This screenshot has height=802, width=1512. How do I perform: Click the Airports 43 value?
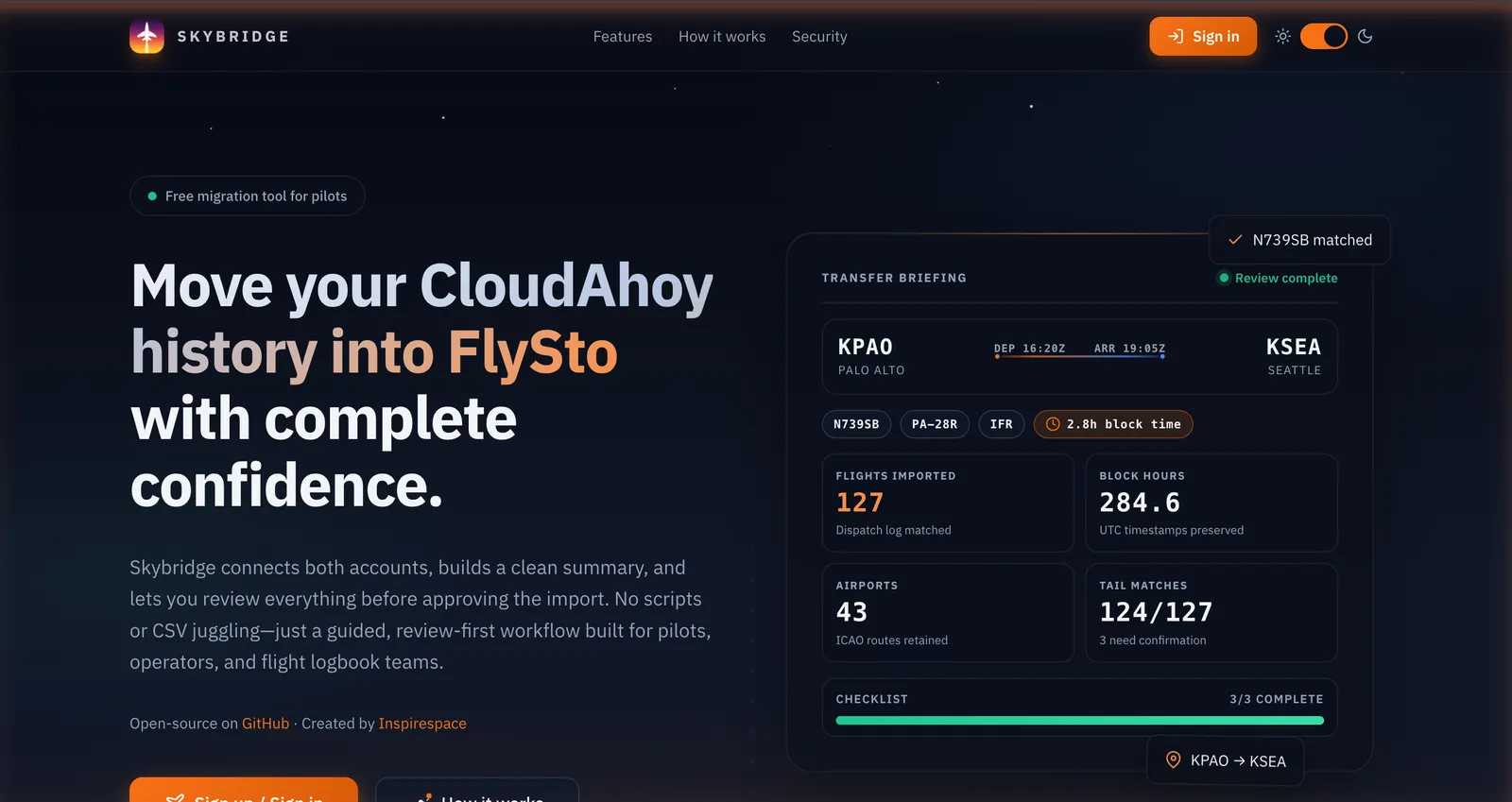click(850, 612)
